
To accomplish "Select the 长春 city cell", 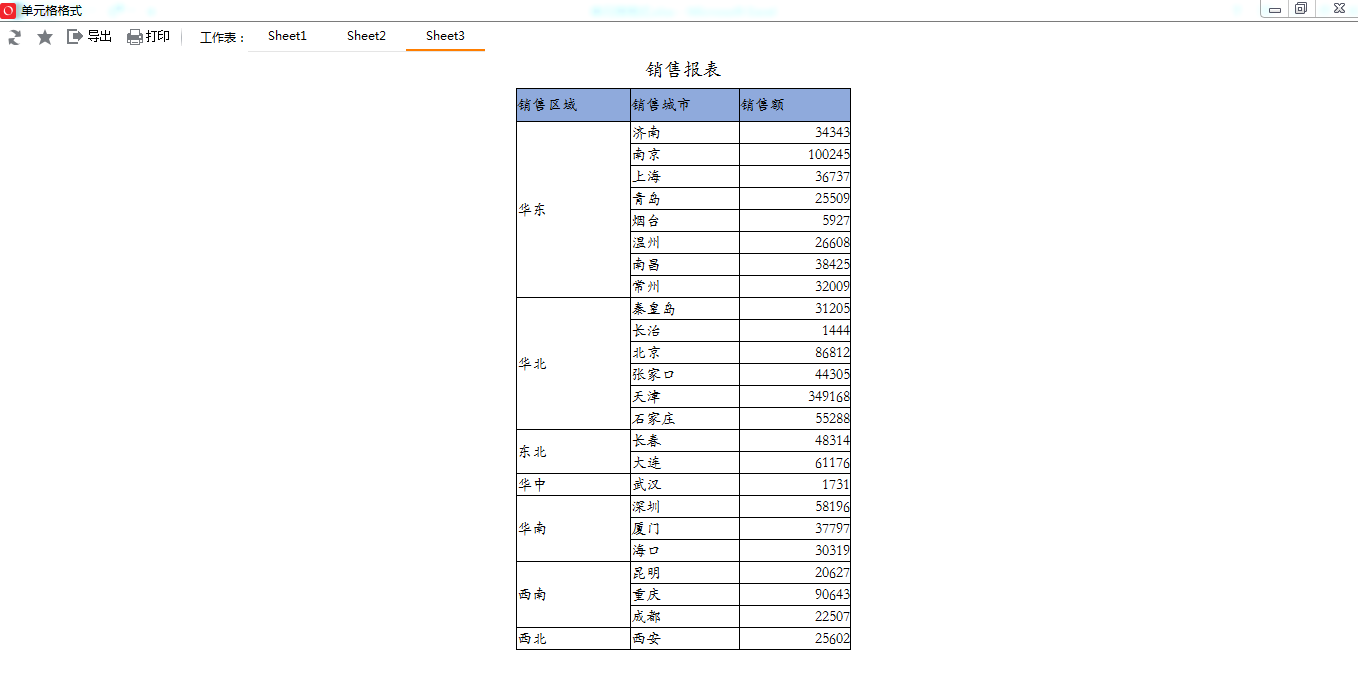I will coord(685,441).
